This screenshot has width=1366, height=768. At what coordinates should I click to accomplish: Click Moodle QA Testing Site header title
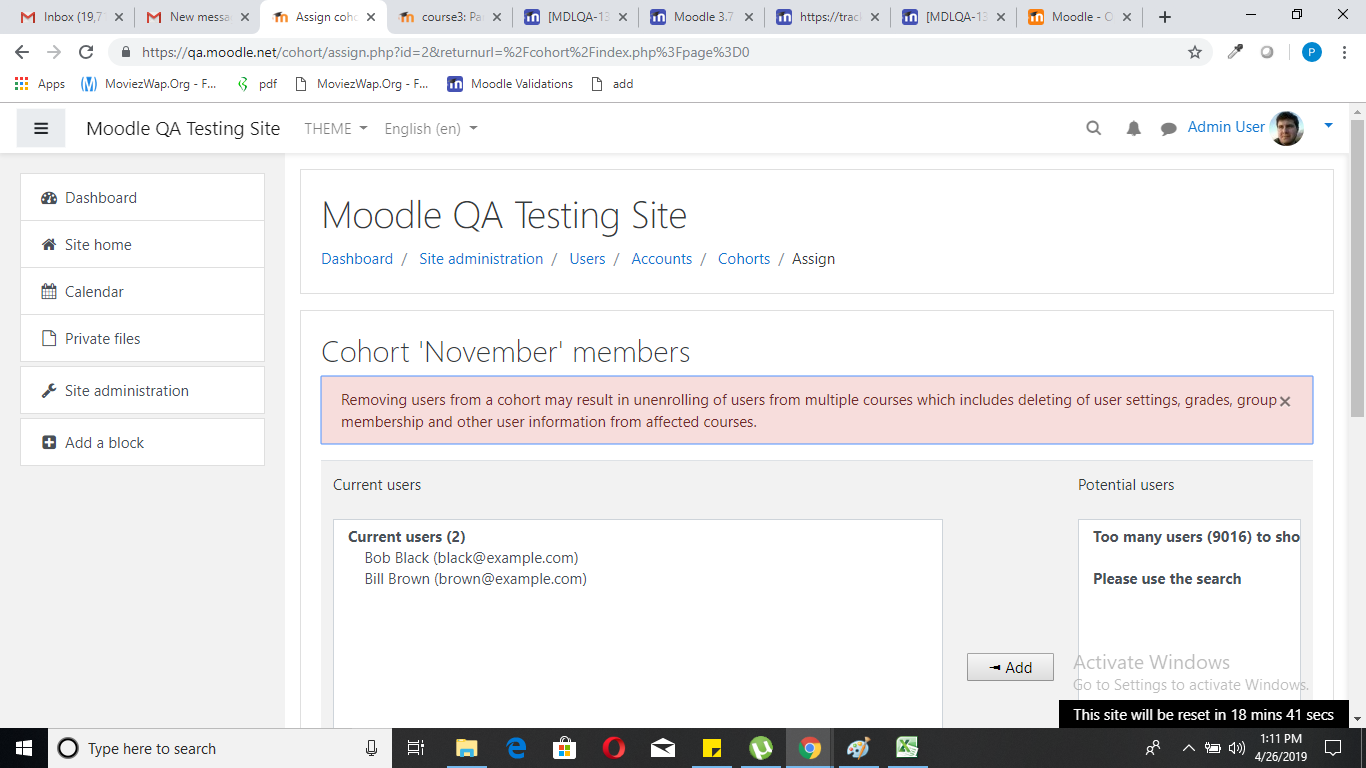pos(183,128)
